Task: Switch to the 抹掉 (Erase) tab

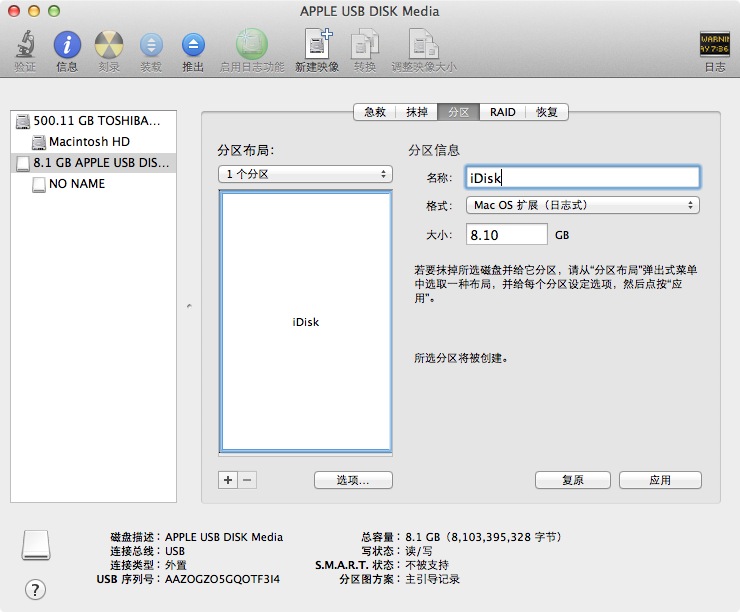Action: pyautogui.click(x=417, y=112)
